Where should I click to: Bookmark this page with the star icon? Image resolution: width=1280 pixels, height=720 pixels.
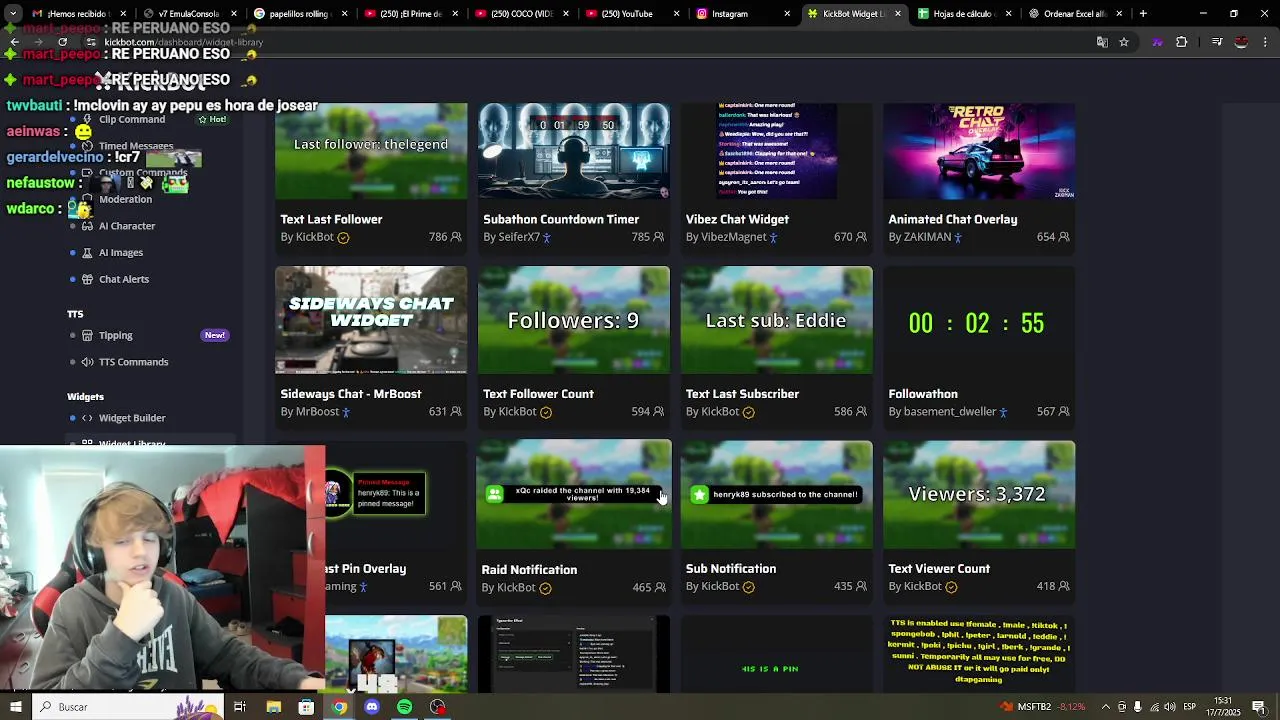1124,42
